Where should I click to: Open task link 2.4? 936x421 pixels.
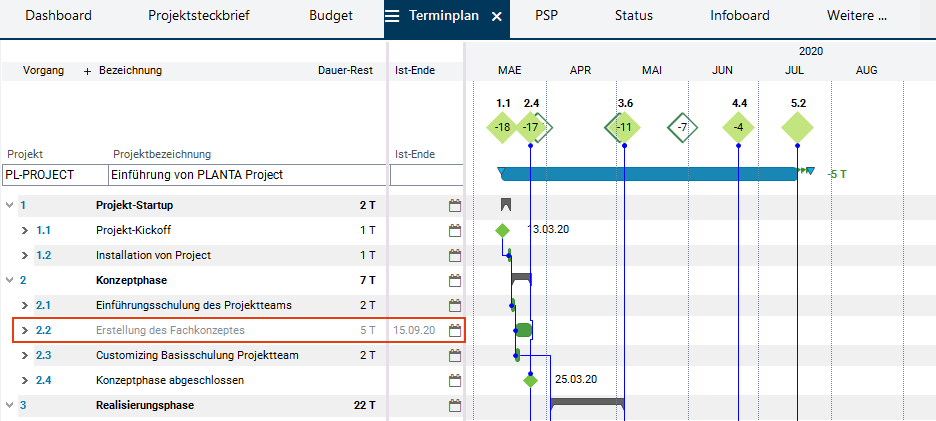[43, 380]
